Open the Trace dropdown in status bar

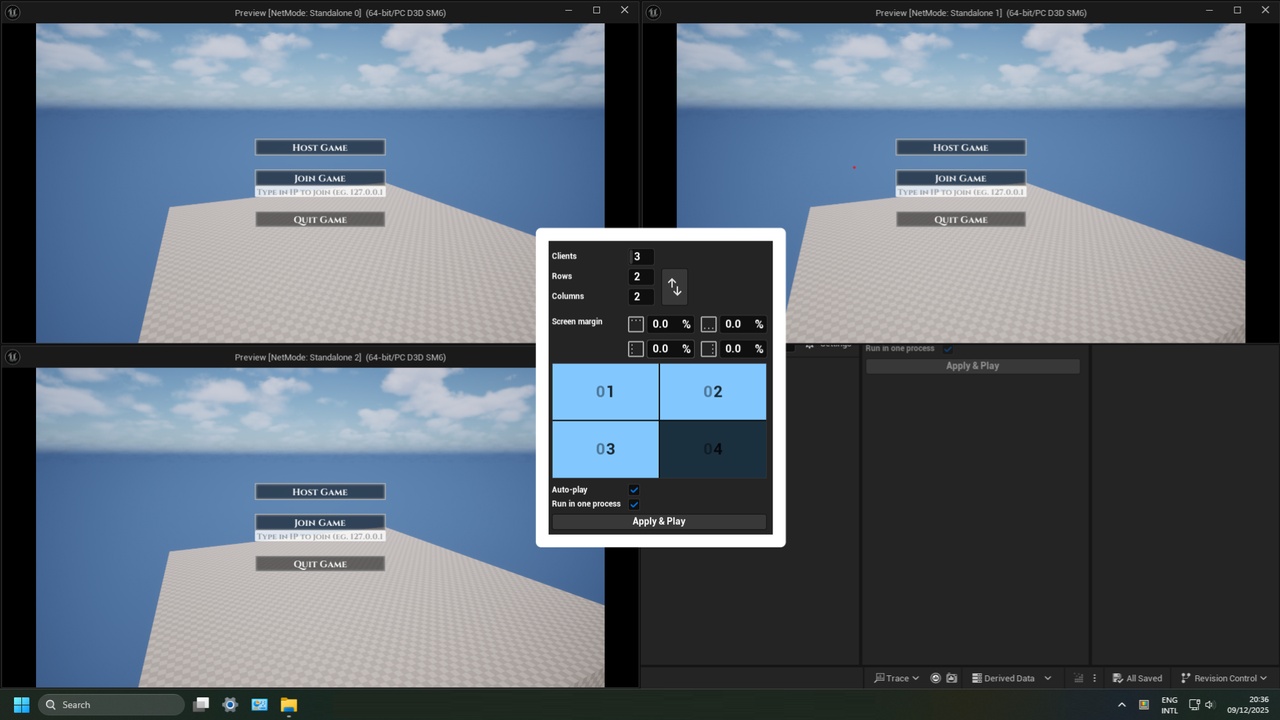coord(896,678)
